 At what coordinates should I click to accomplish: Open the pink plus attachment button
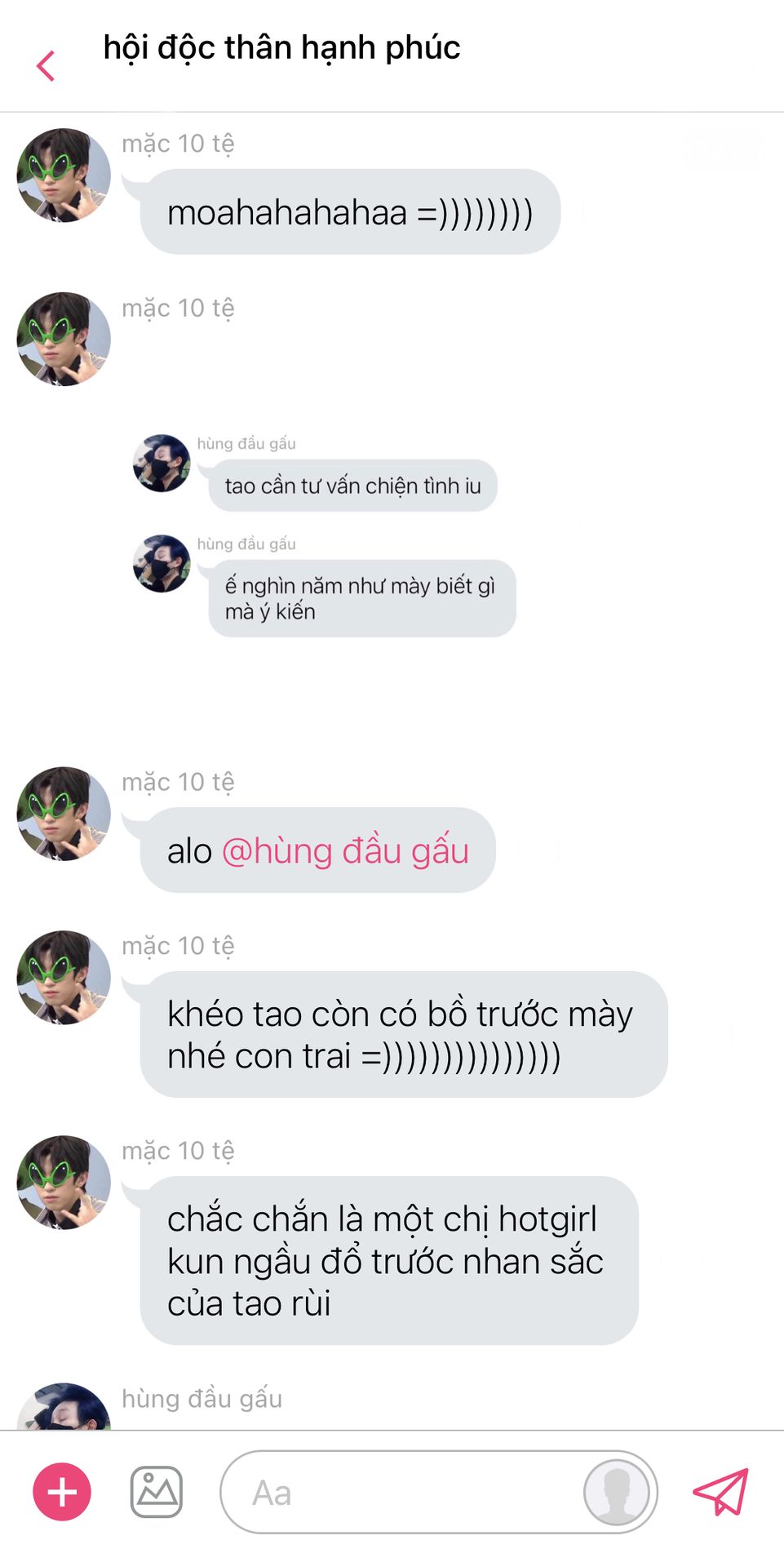pyautogui.click(x=62, y=1492)
